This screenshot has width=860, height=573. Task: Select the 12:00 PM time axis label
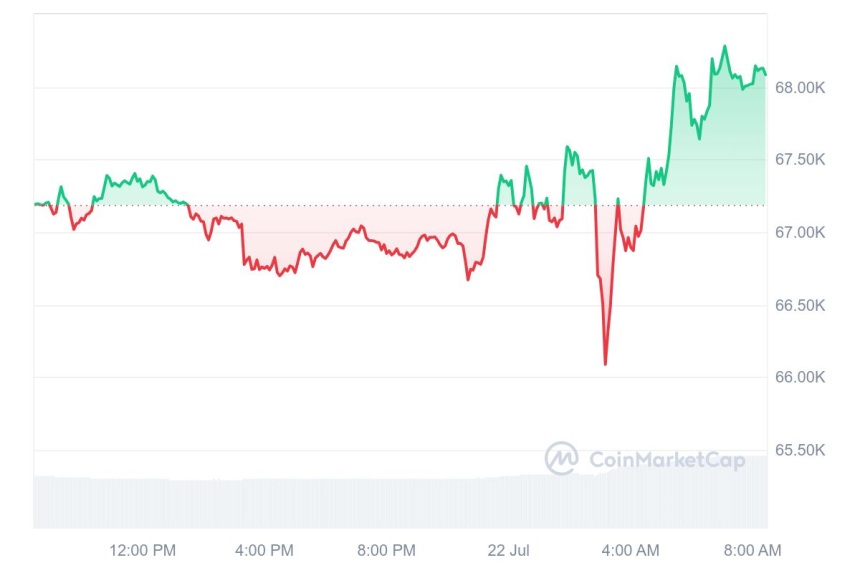point(142,550)
